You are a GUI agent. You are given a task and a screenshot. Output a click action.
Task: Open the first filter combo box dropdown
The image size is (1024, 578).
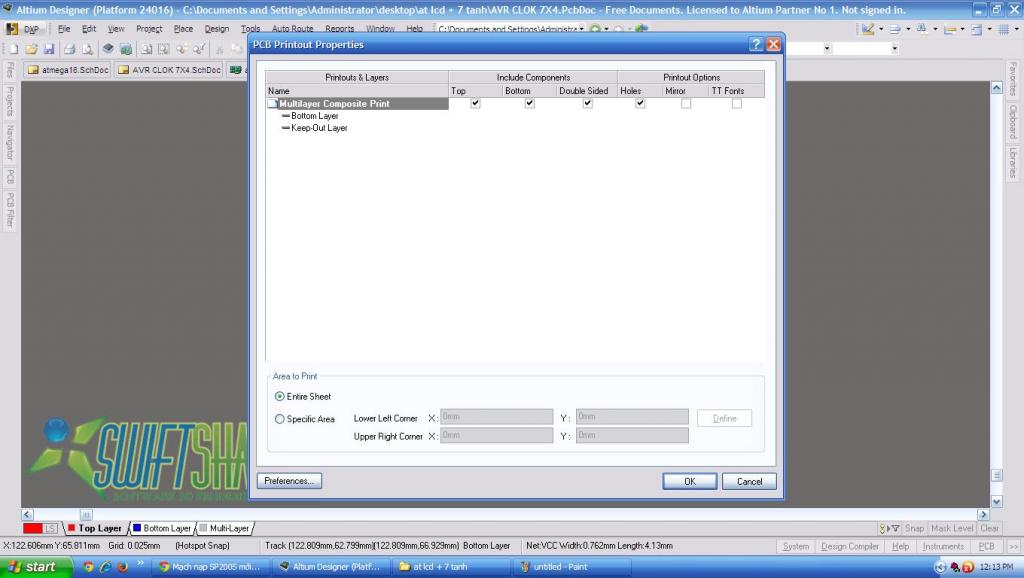tap(827, 48)
